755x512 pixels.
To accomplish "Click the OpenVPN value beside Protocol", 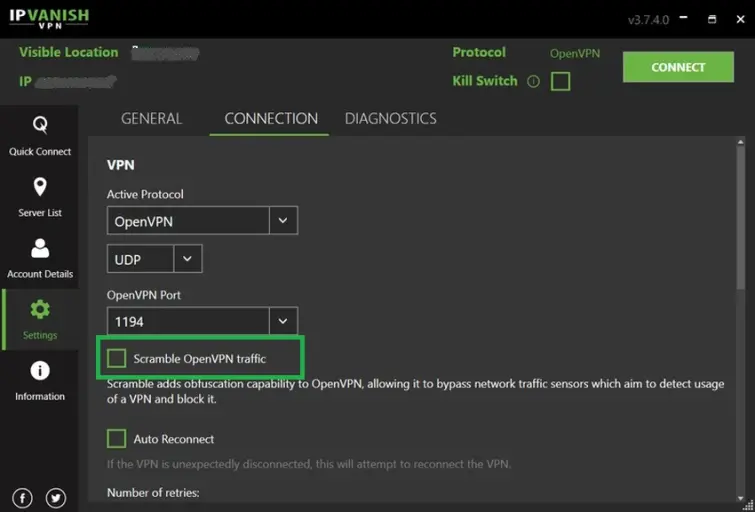I will pyautogui.click(x=575, y=53).
